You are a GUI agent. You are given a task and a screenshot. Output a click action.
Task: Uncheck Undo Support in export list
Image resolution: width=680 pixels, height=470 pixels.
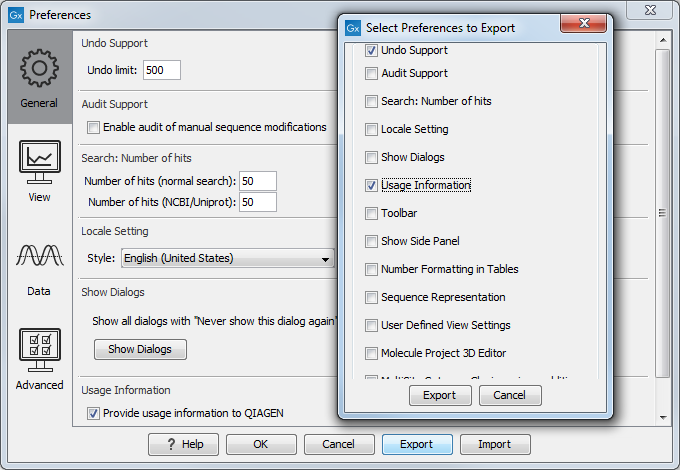tap(372, 50)
